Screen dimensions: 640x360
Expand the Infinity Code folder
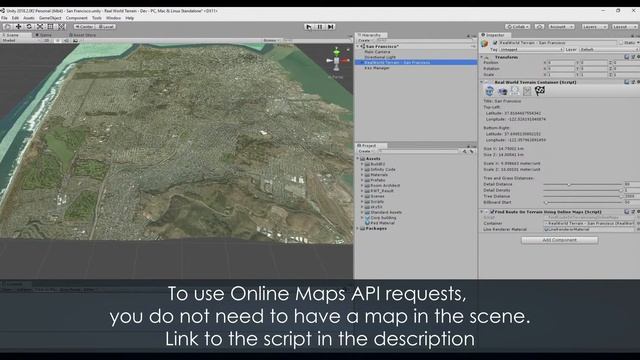[x=362, y=169]
